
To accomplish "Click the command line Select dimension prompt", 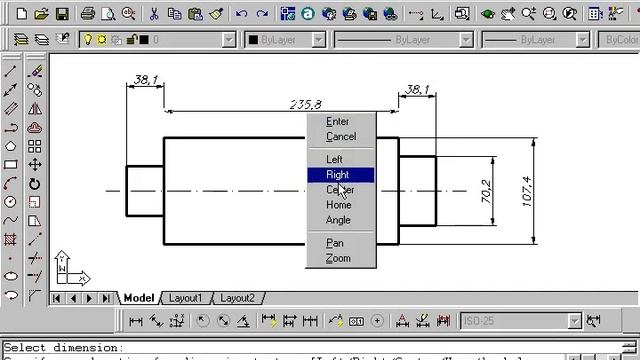I will click(x=63, y=348).
